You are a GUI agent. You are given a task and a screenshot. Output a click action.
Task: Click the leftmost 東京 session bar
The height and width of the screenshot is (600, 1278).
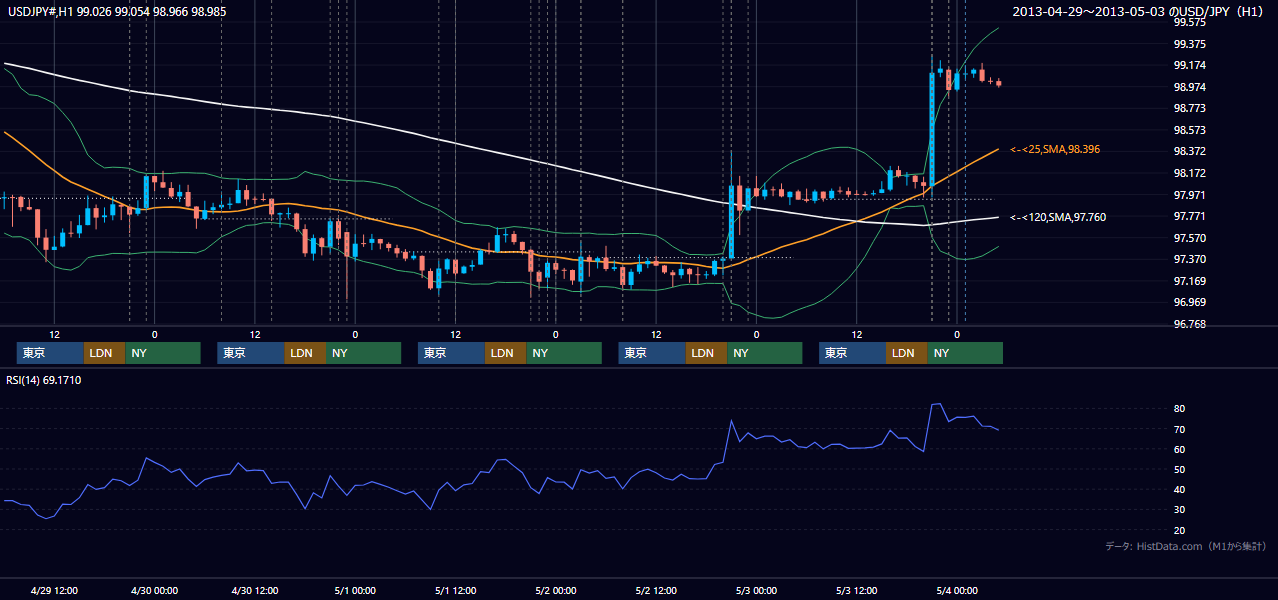click(x=50, y=353)
